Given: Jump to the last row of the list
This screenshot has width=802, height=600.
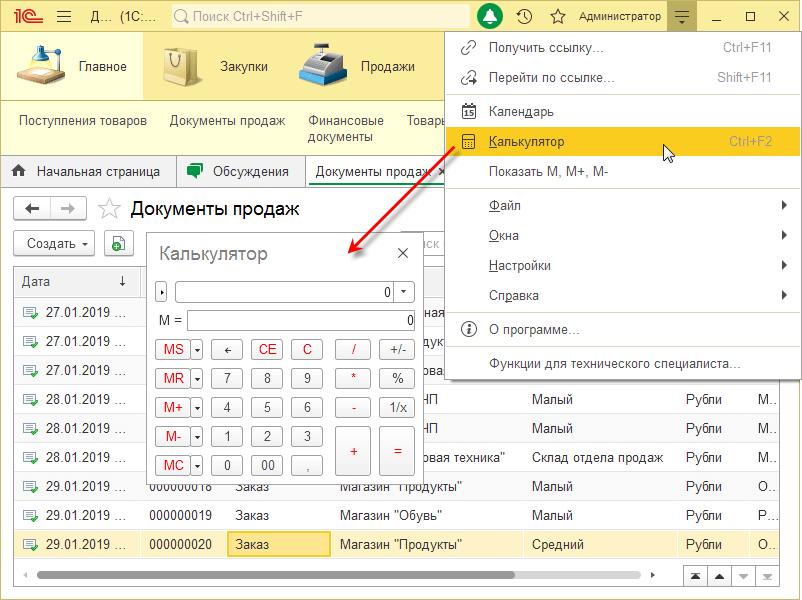Looking at the screenshot, I should 767,576.
